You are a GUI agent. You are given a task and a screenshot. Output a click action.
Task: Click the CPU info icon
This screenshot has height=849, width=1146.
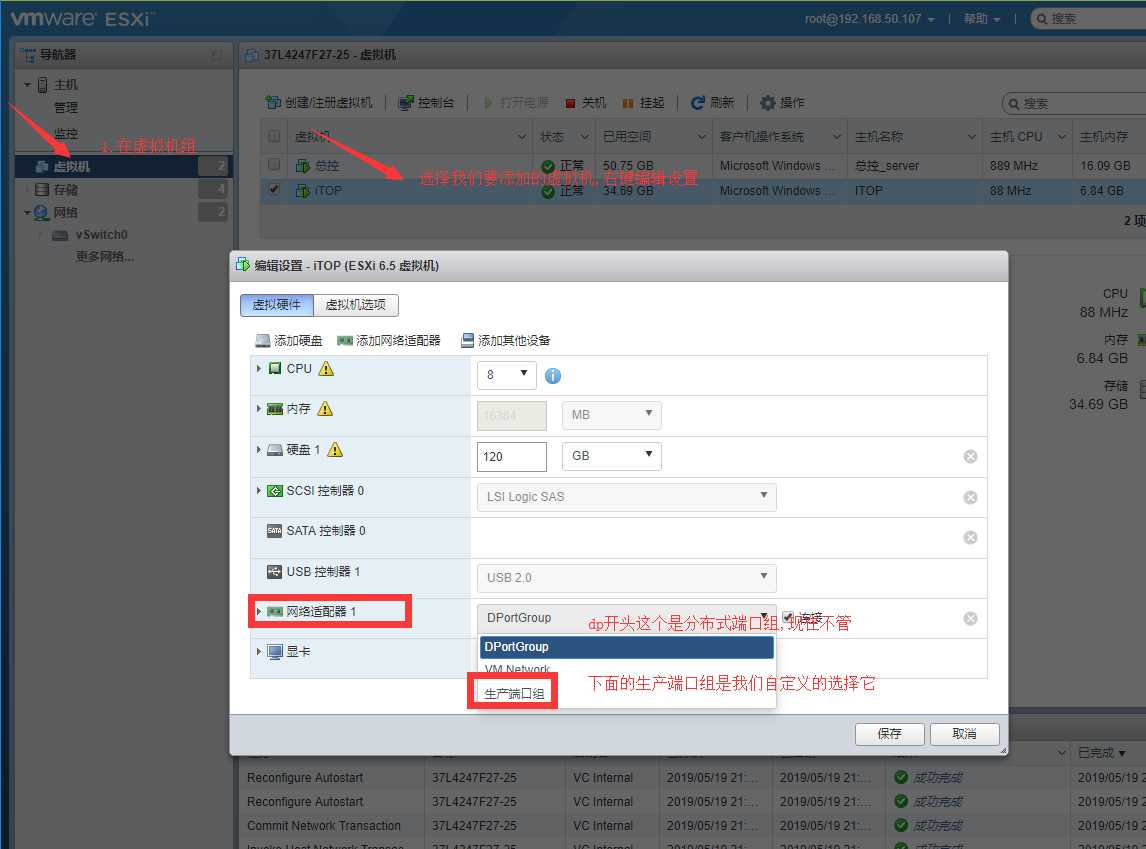(553, 376)
